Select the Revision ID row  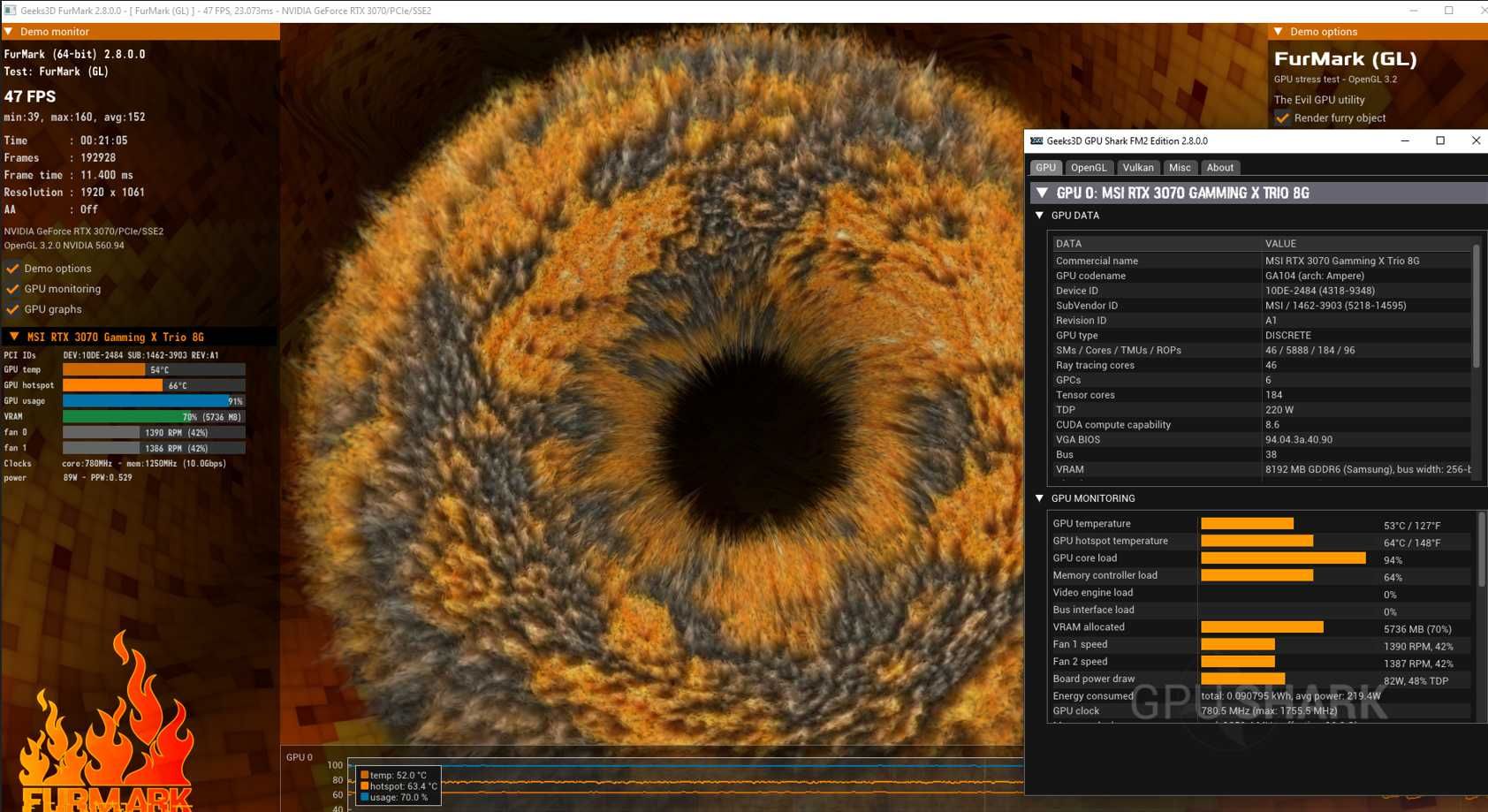click(x=1261, y=321)
